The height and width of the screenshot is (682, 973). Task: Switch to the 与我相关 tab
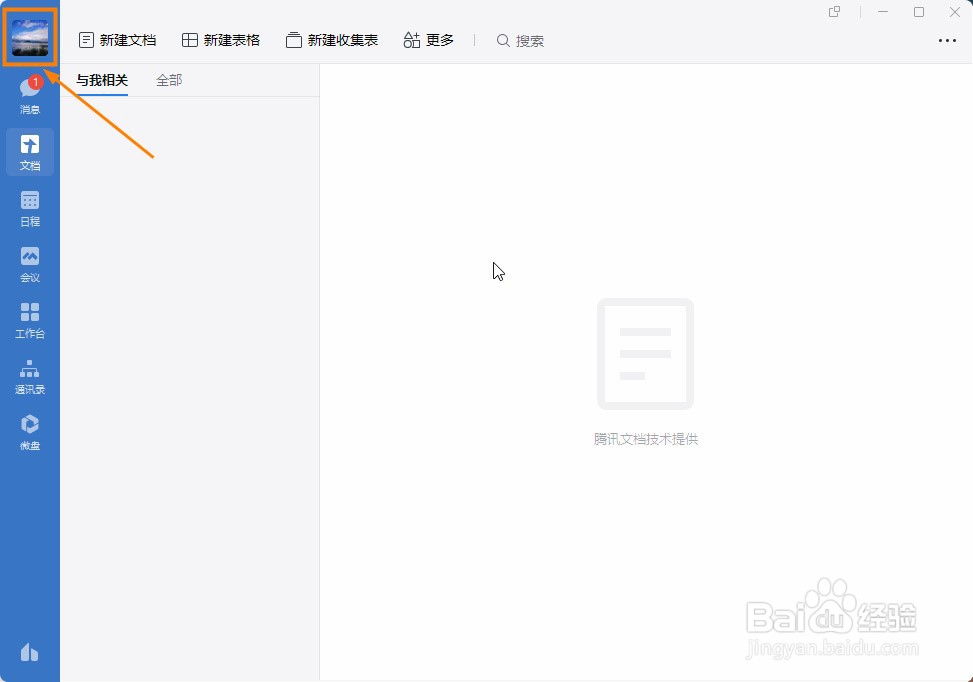point(102,80)
